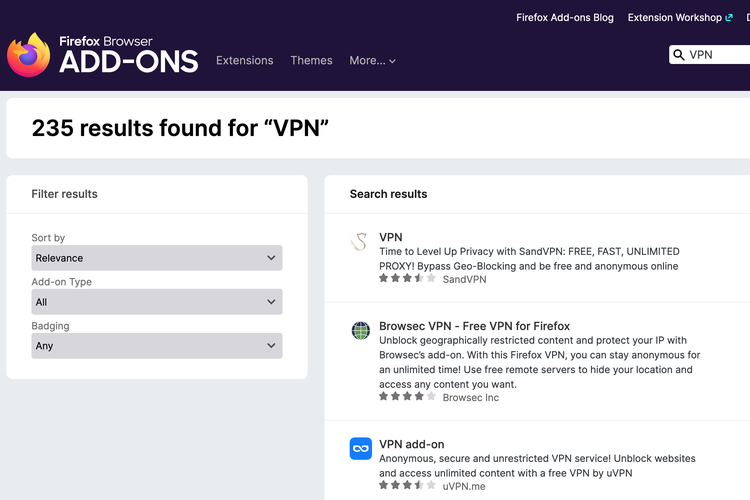
Task: Click the Extension Workshop external link icon
Action: 729,17
